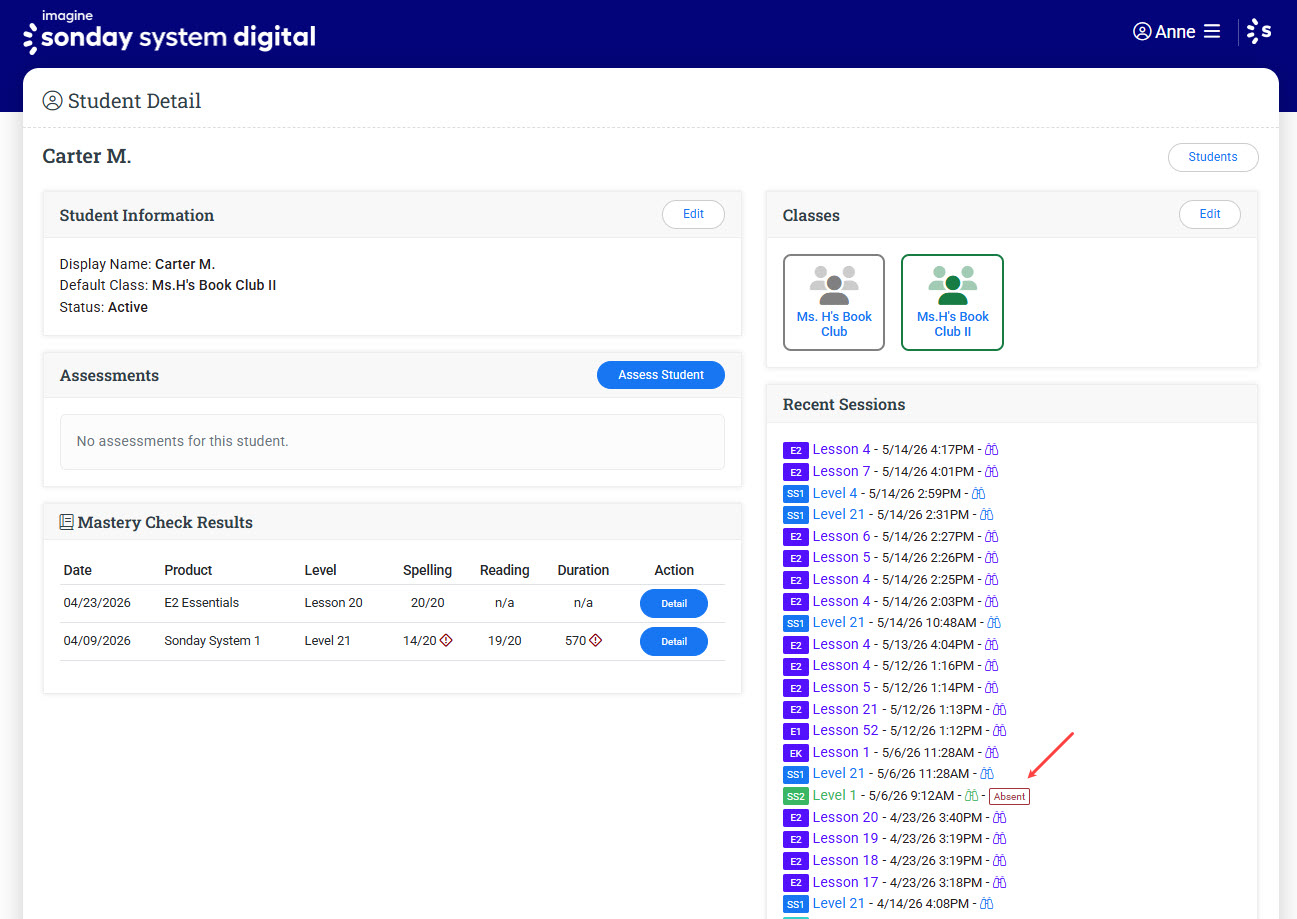Click the 19/20 reading score

pos(504,641)
